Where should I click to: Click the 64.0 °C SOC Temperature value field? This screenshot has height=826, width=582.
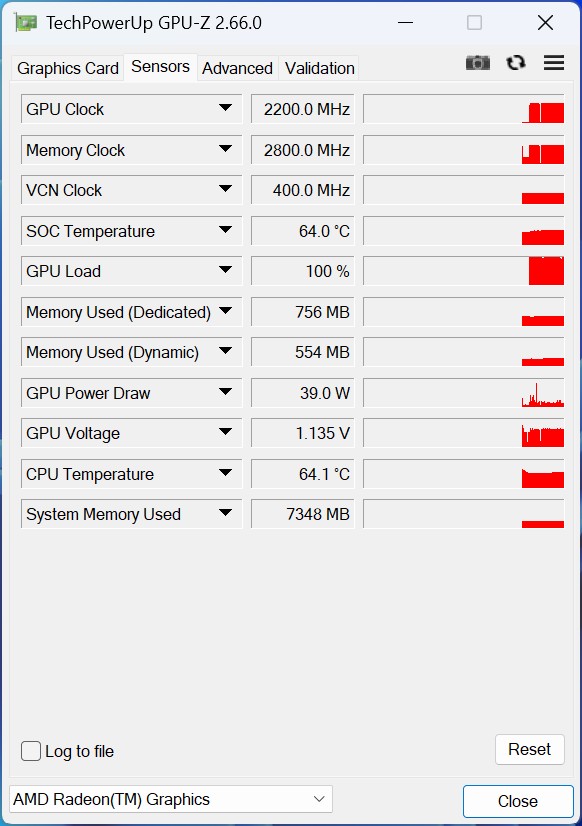[303, 231]
